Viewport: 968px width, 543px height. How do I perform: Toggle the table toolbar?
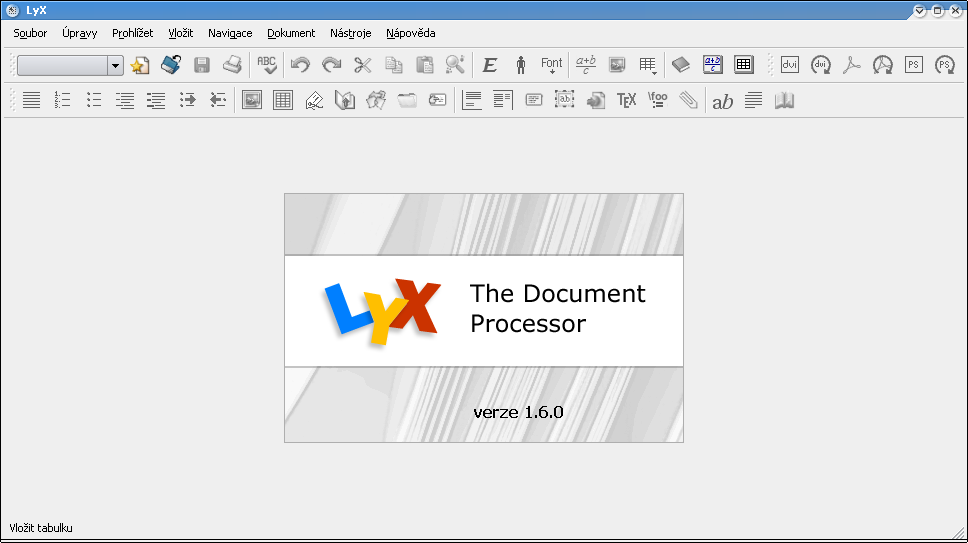tap(743, 65)
